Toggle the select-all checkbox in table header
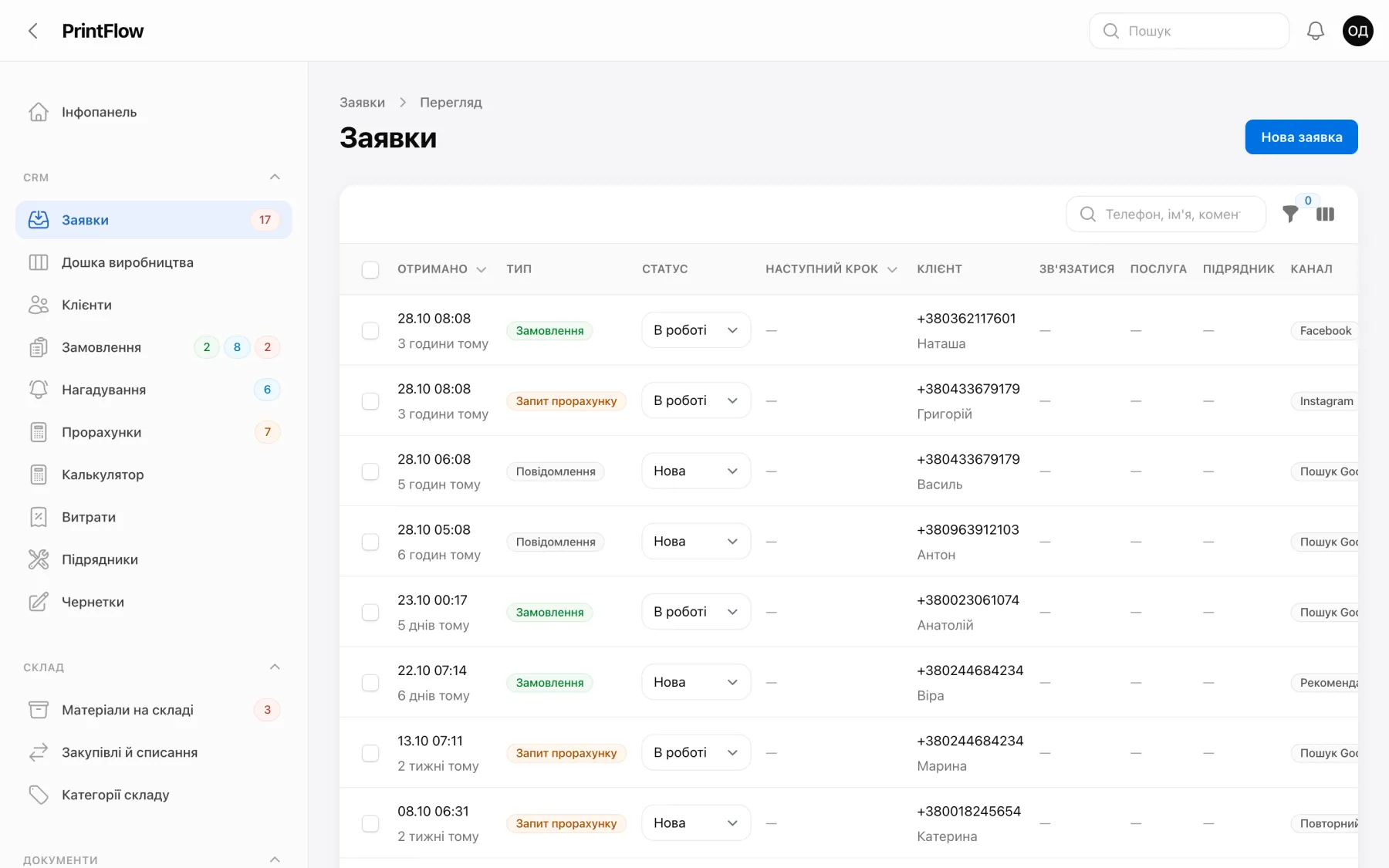This screenshot has width=1389, height=868. click(370, 269)
